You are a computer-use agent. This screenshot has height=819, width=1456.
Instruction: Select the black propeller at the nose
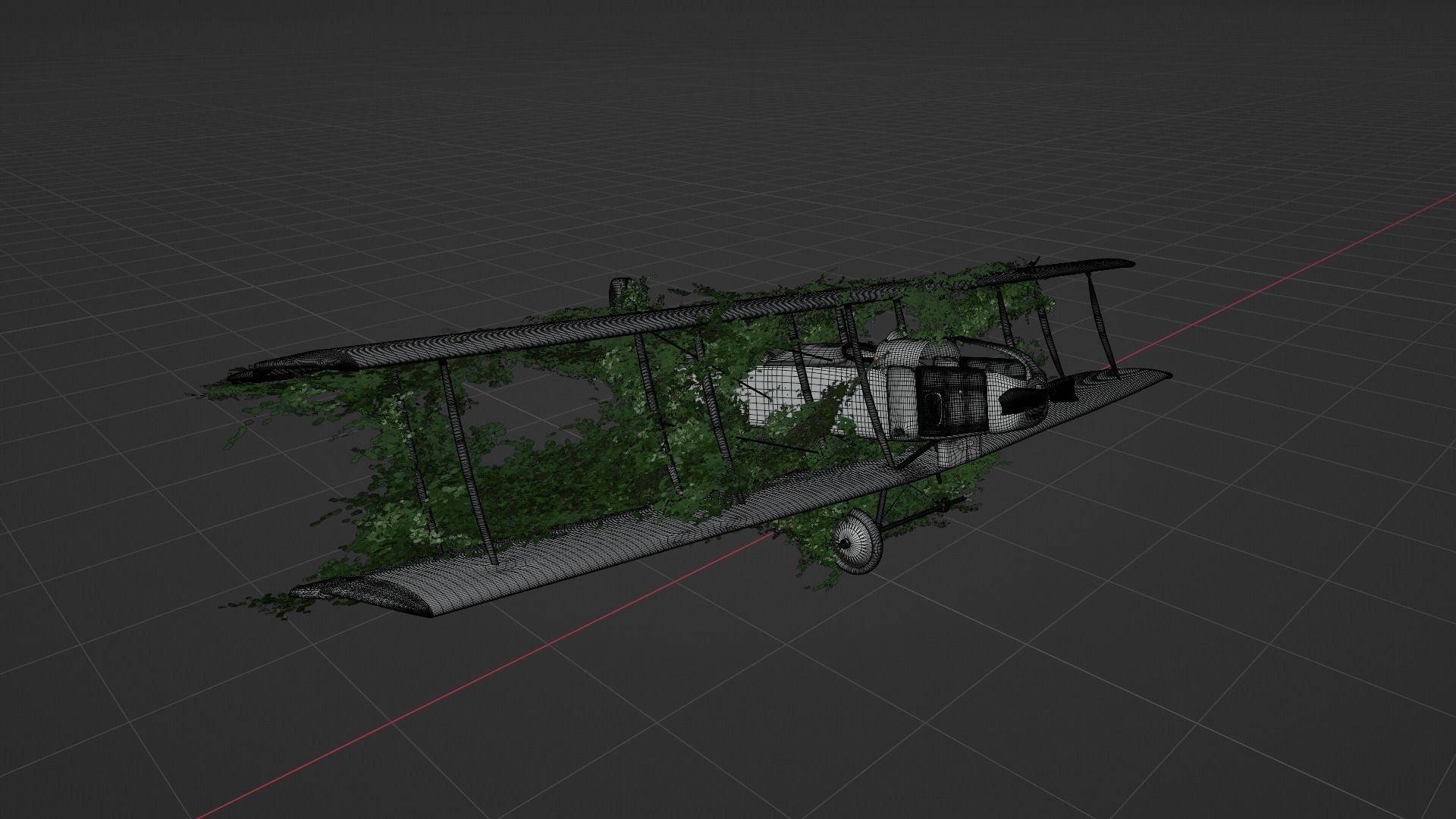(1037, 398)
